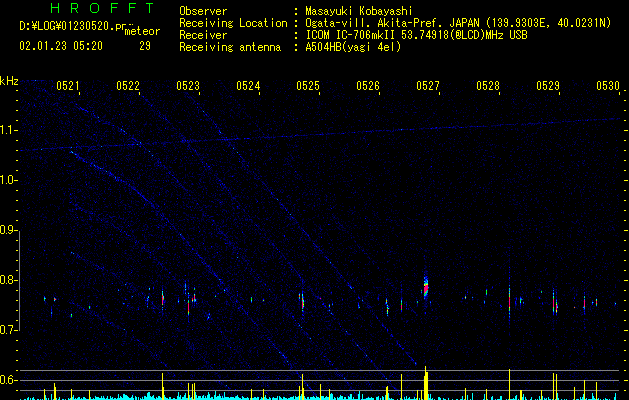
Task: Click the 0526 time marker
Action: [x=368, y=85]
